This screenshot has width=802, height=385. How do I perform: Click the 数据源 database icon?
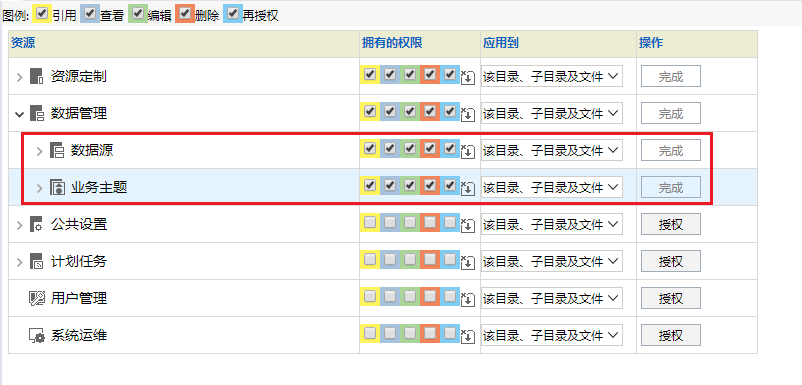click(x=57, y=150)
